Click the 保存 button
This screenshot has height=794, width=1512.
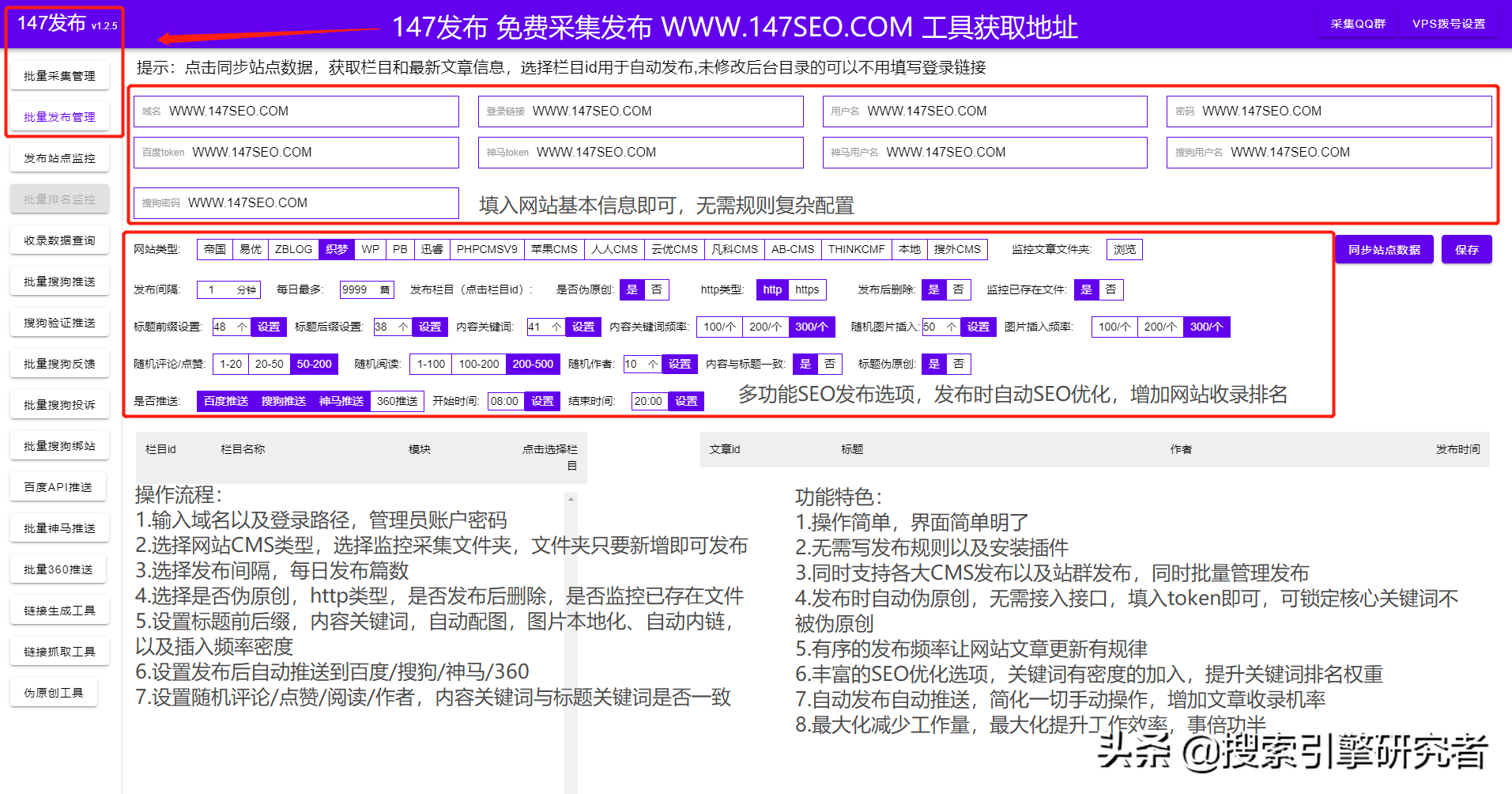(x=1466, y=250)
